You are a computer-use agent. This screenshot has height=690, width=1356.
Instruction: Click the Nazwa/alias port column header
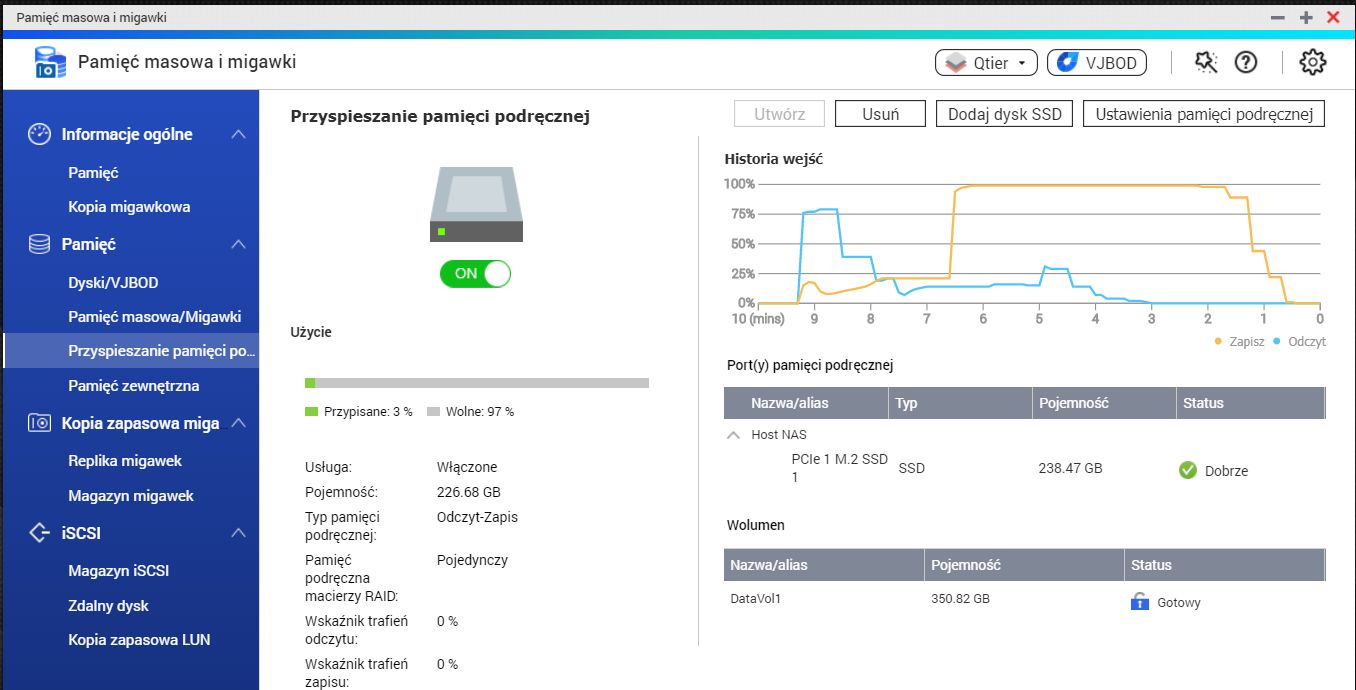[806, 403]
